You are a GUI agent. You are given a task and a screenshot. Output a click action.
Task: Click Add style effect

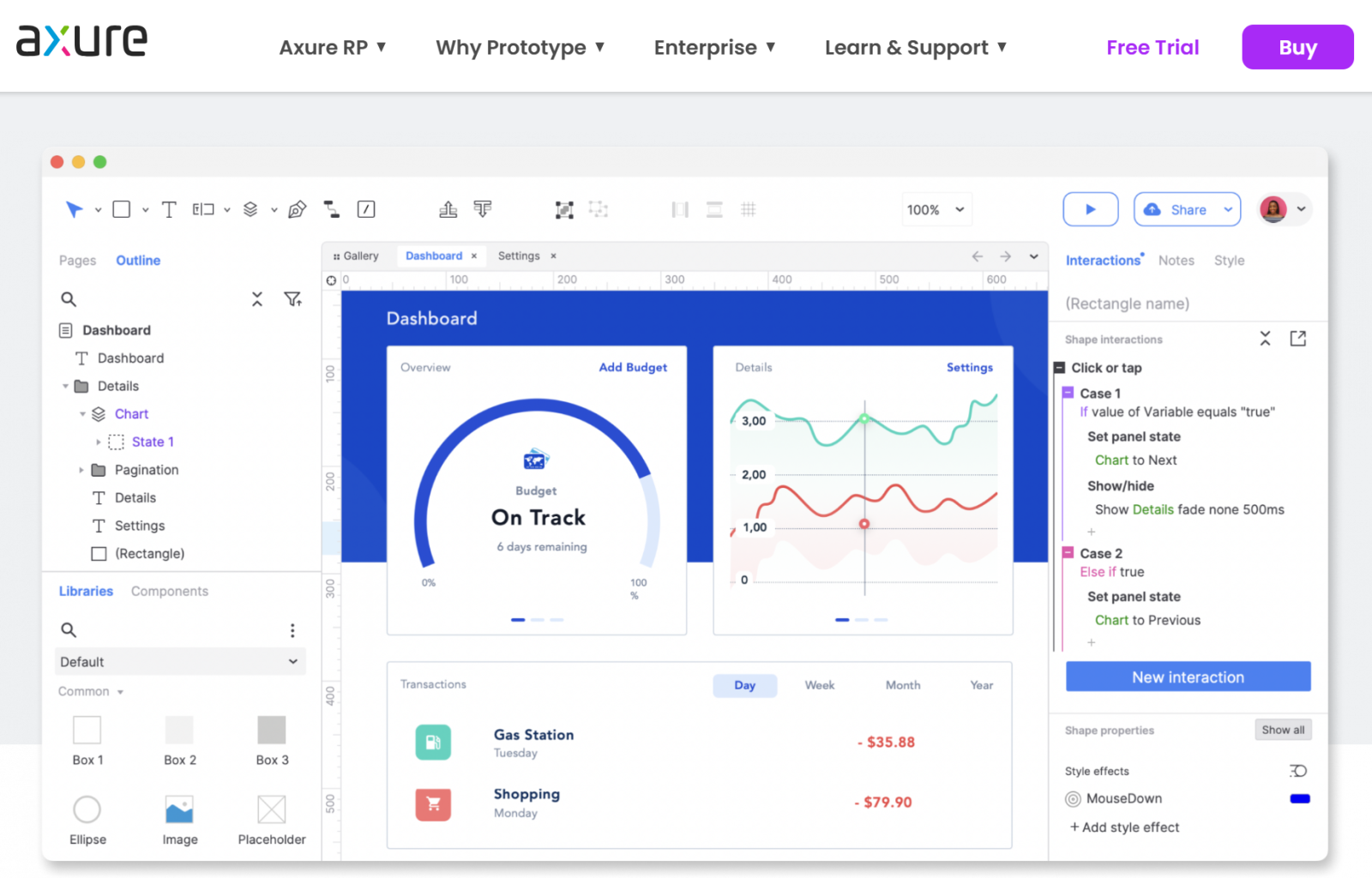1124,827
